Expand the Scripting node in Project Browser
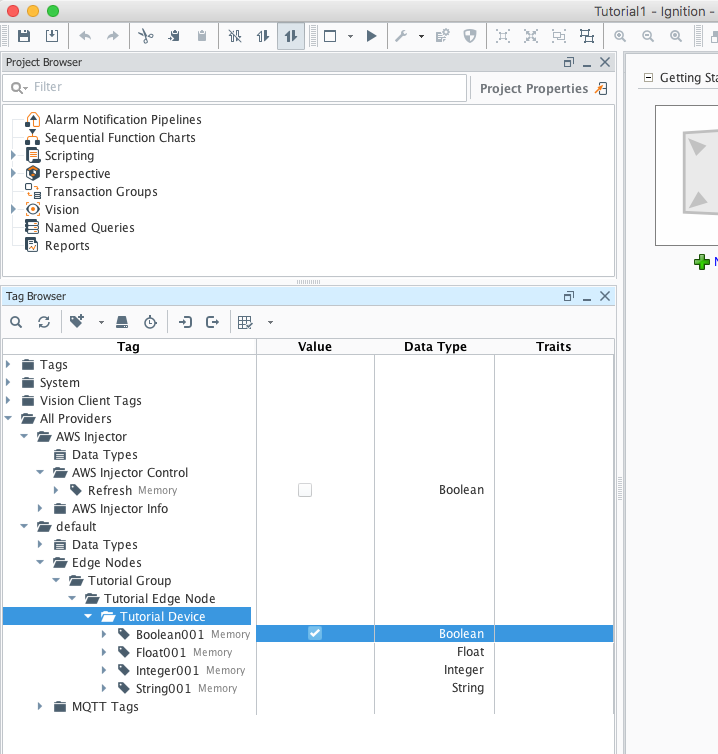This screenshot has width=718, height=754. 13,156
